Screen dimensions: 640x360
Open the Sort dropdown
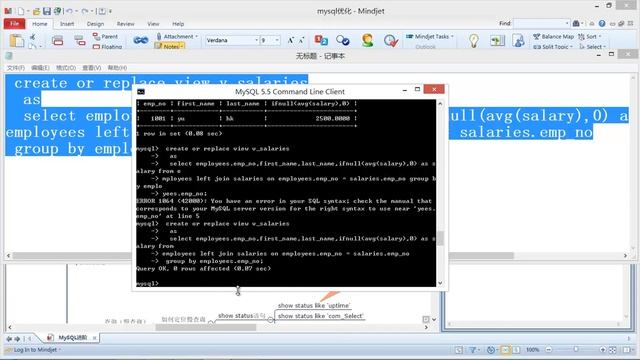coord(589,36)
